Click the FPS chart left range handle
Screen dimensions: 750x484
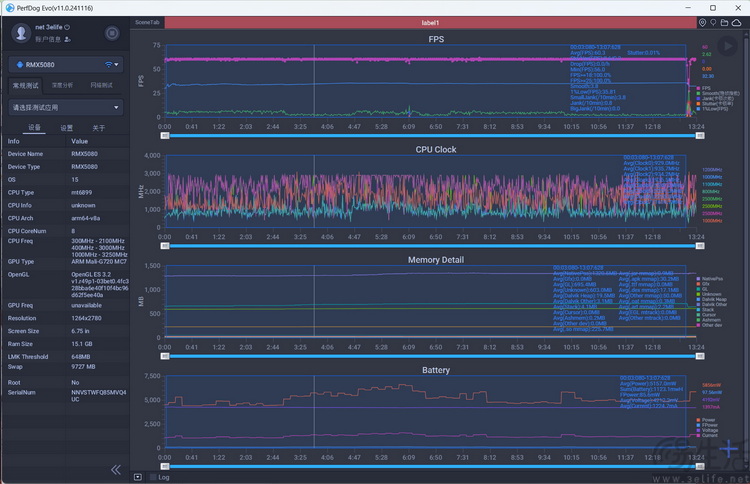(x=165, y=136)
